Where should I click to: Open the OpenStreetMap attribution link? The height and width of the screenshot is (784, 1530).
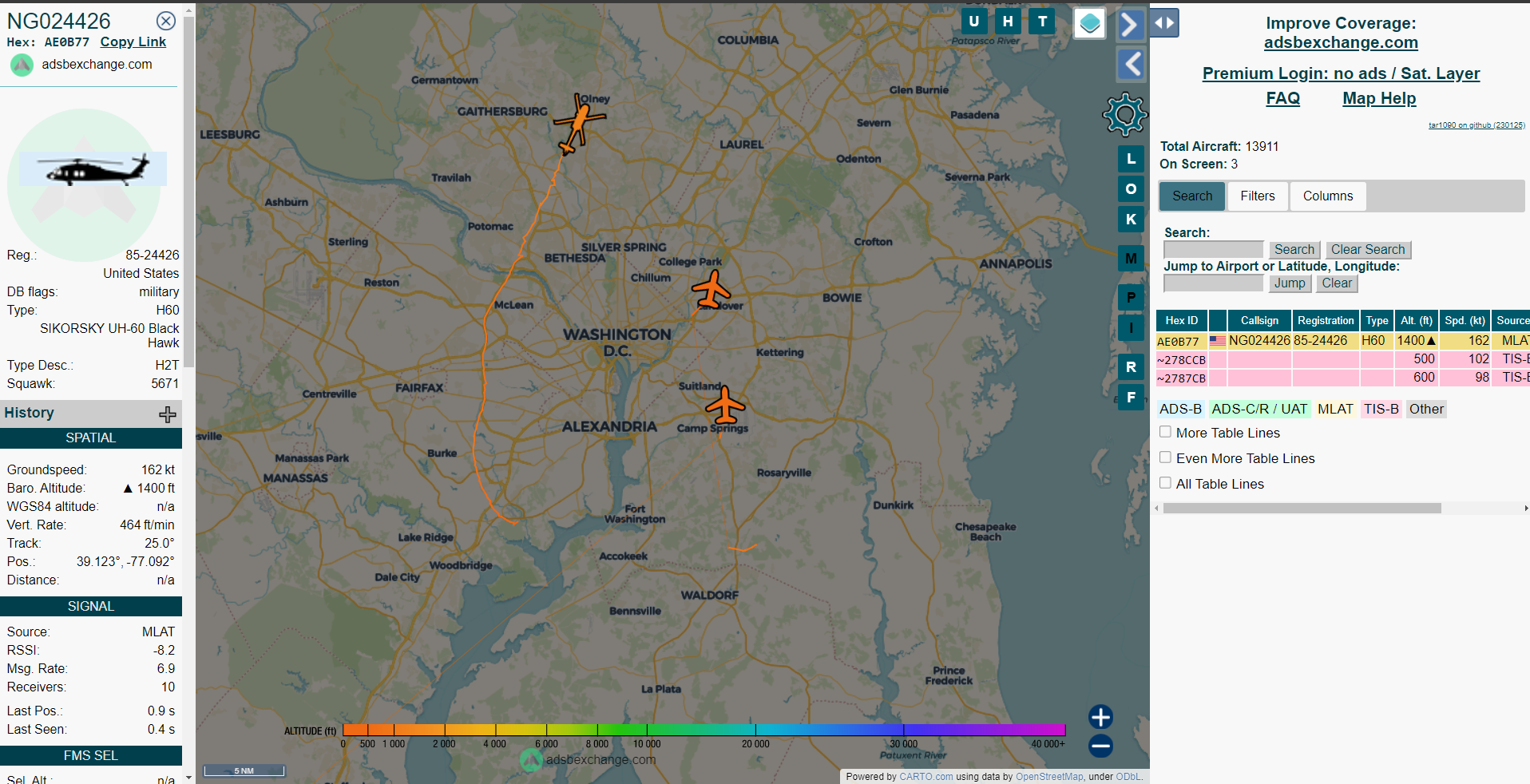tap(1049, 777)
